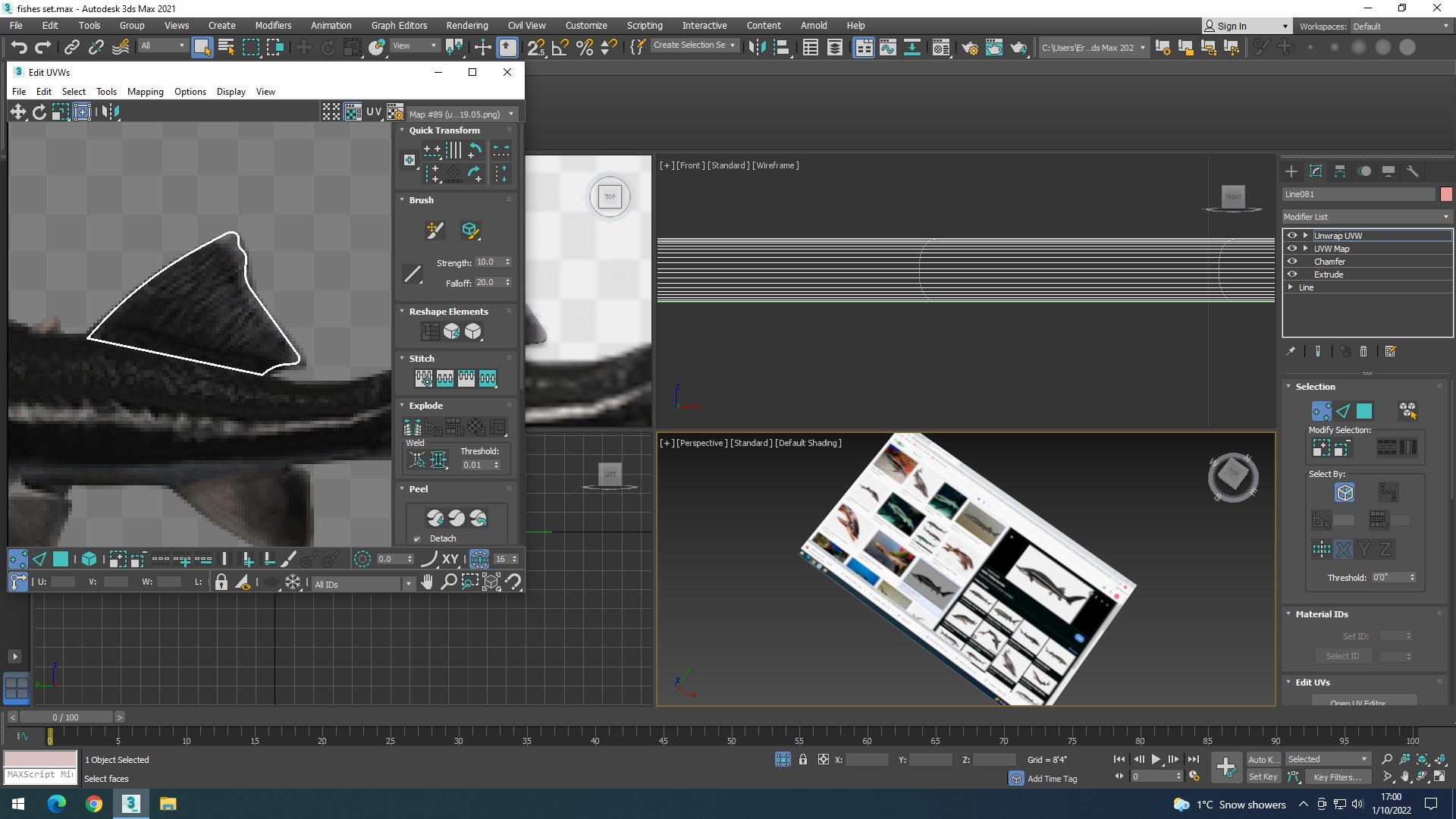Select the Freeform Mode tool in Edit UVWs
This screenshot has width=1456, height=819.
(82, 112)
